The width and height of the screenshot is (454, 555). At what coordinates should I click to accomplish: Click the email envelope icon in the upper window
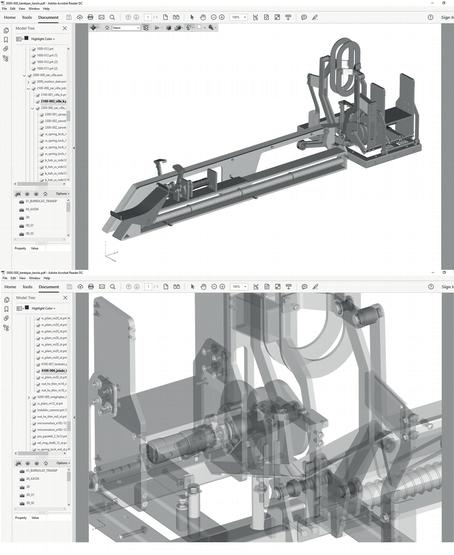coord(102,17)
